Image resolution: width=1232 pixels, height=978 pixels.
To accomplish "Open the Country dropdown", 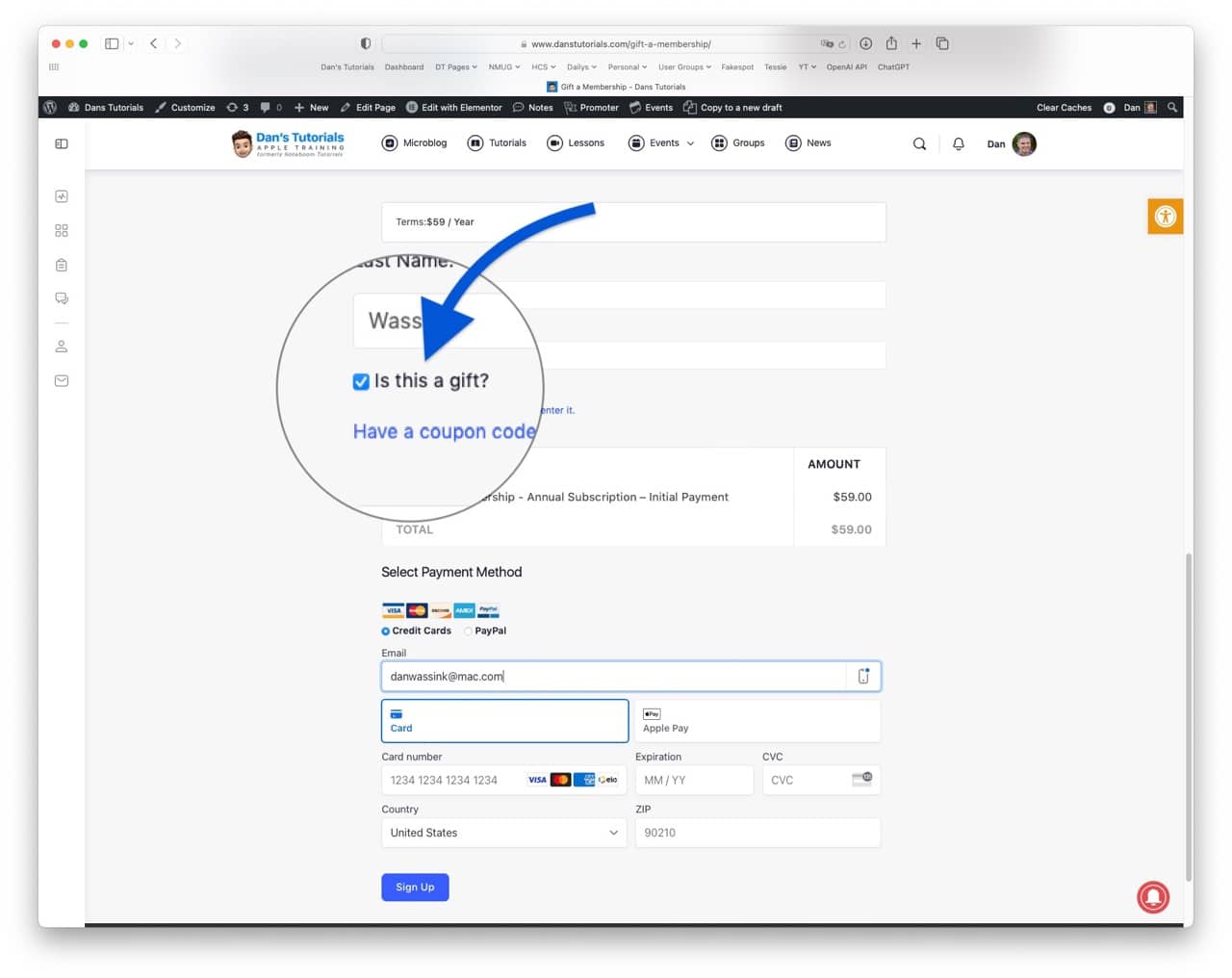I will (x=503, y=833).
